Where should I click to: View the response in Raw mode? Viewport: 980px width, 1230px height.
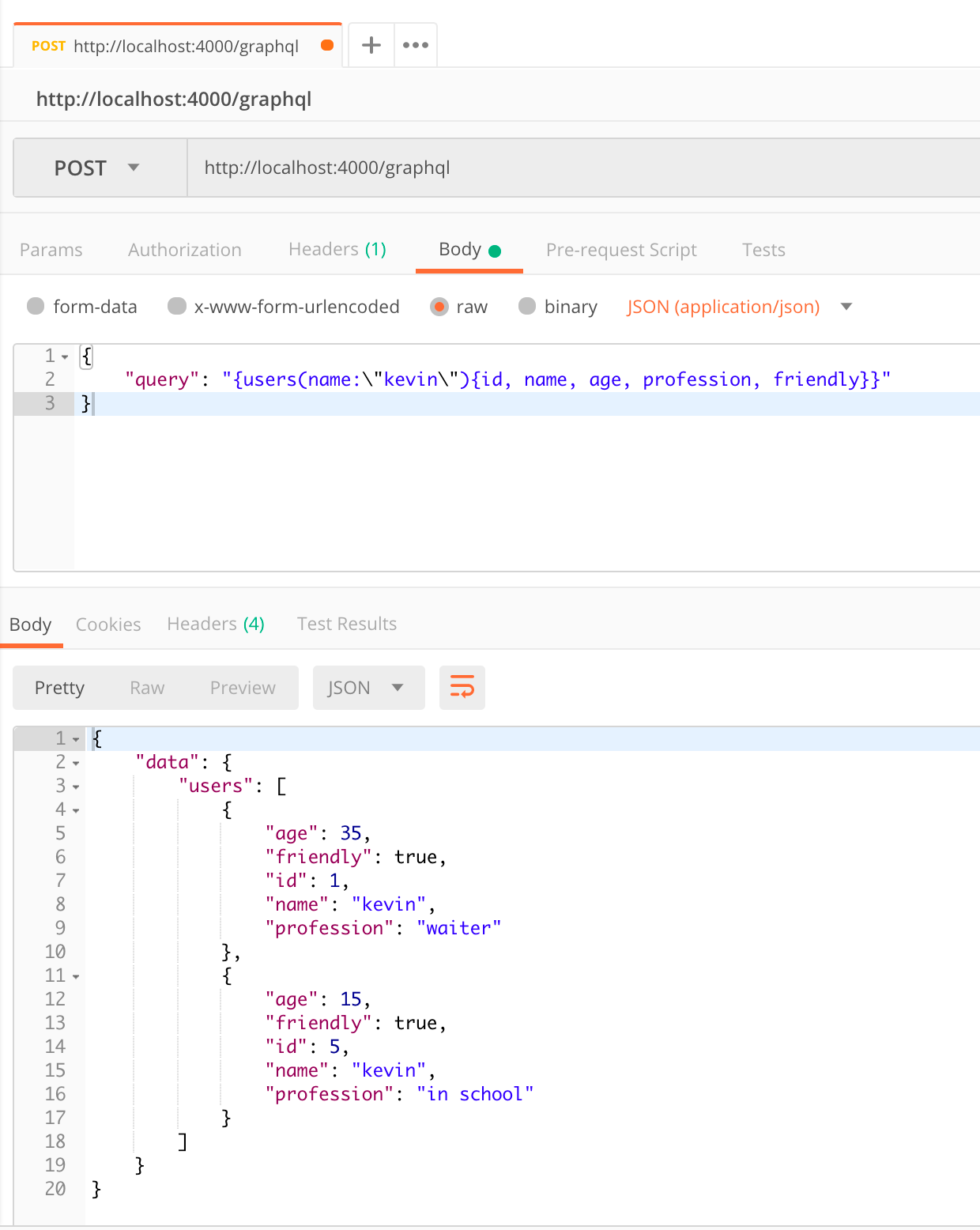147,687
